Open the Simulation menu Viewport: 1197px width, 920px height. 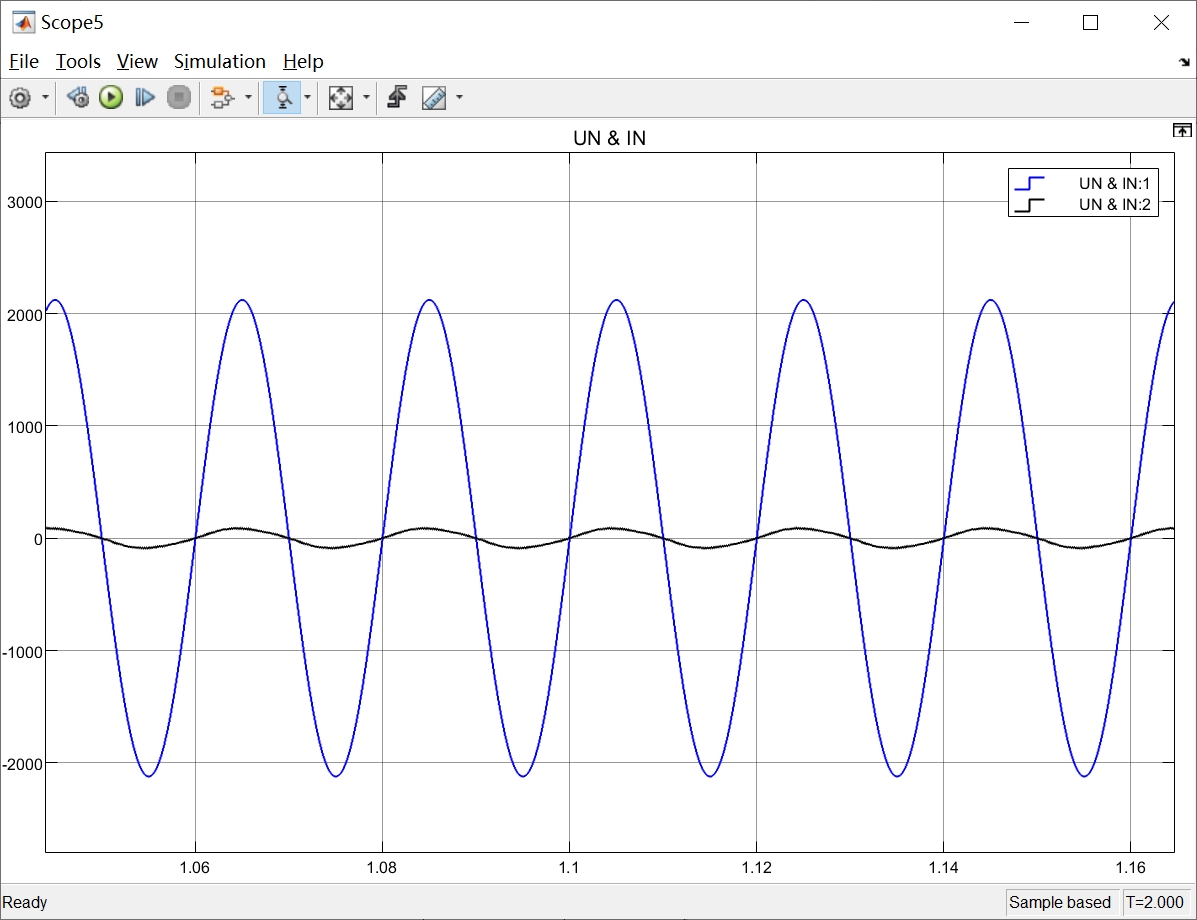coord(220,61)
